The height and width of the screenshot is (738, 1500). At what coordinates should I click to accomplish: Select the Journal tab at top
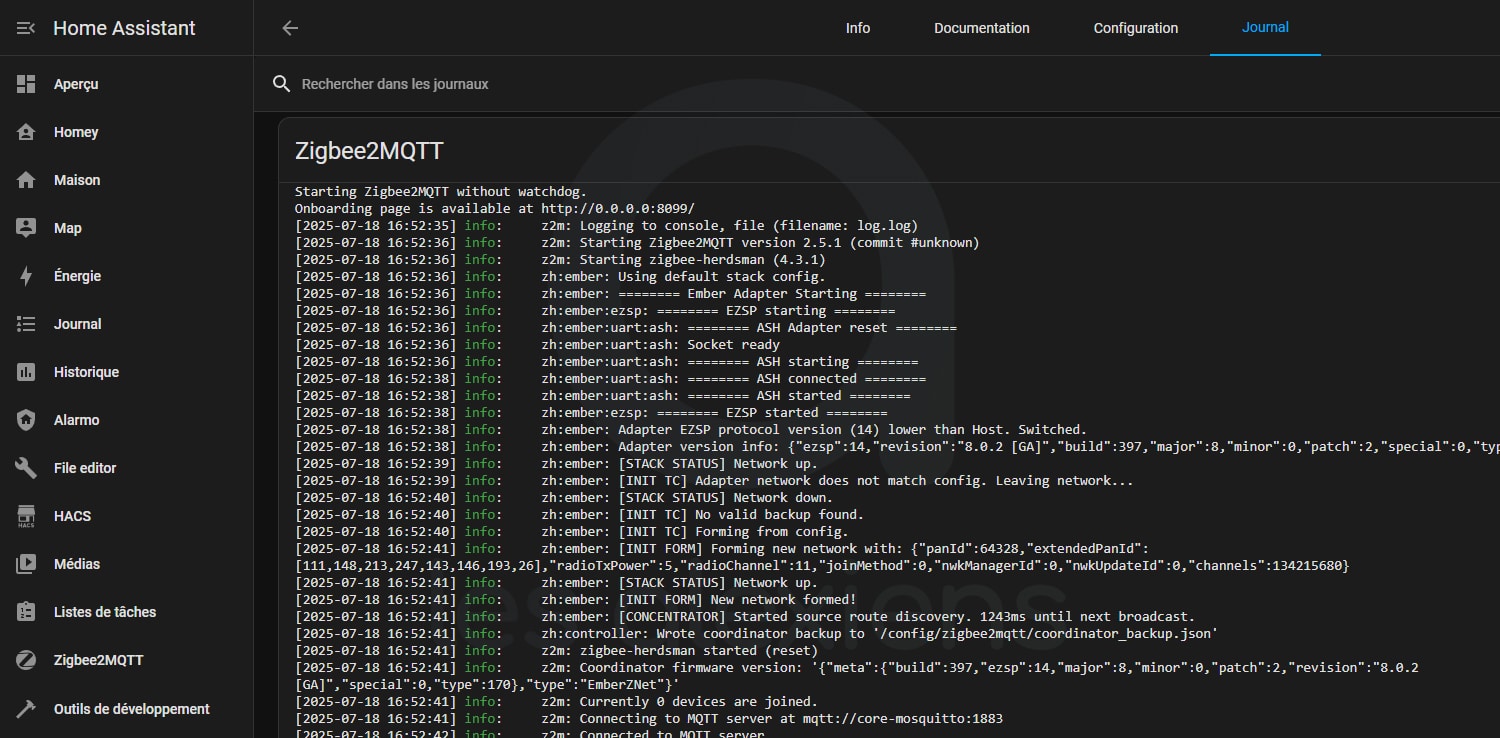(1265, 28)
